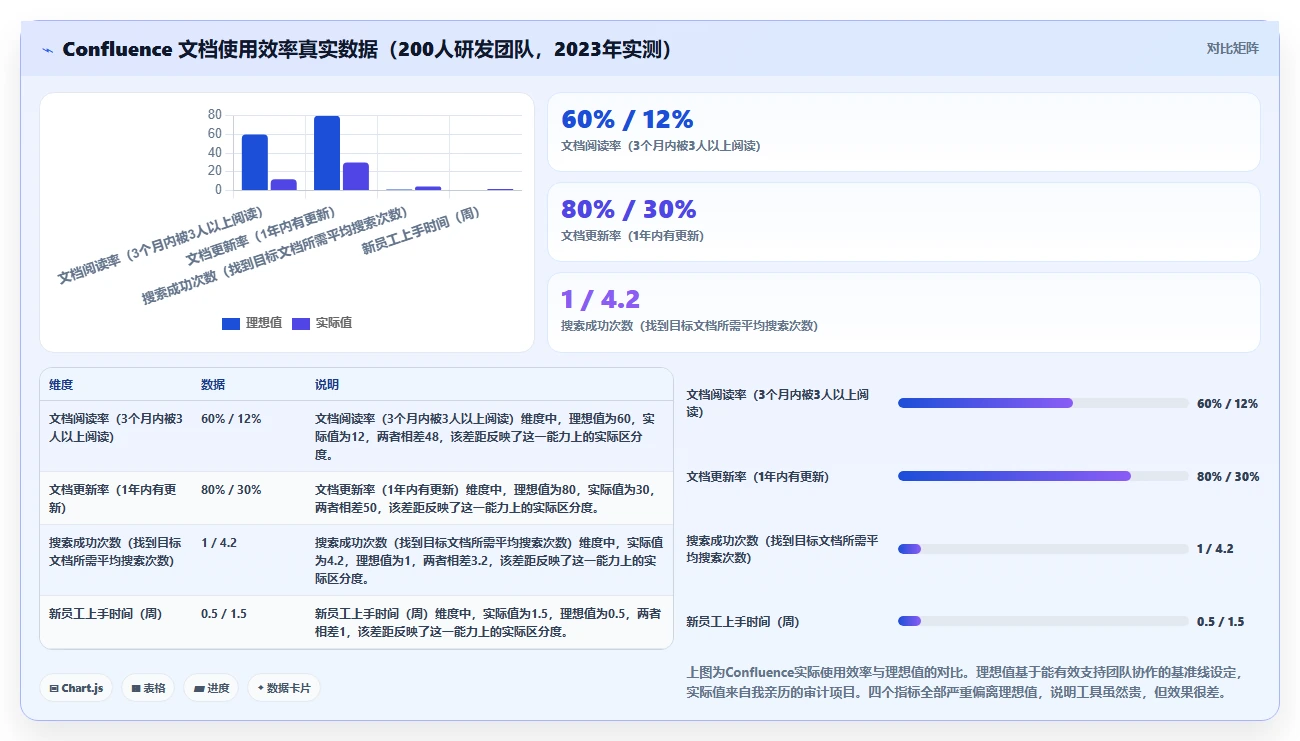The height and width of the screenshot is (741, 1300).
Task: Click the 进度 tag chip
Action: (211, 688)
